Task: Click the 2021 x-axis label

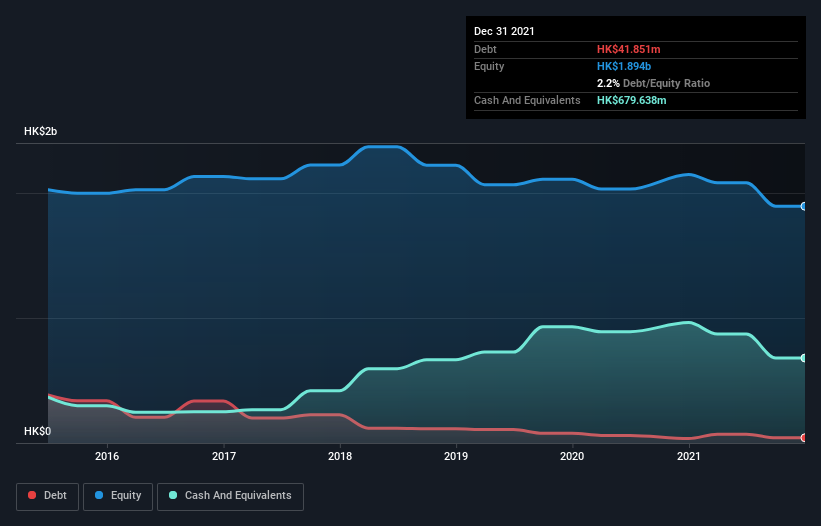Action: (689, 456)
